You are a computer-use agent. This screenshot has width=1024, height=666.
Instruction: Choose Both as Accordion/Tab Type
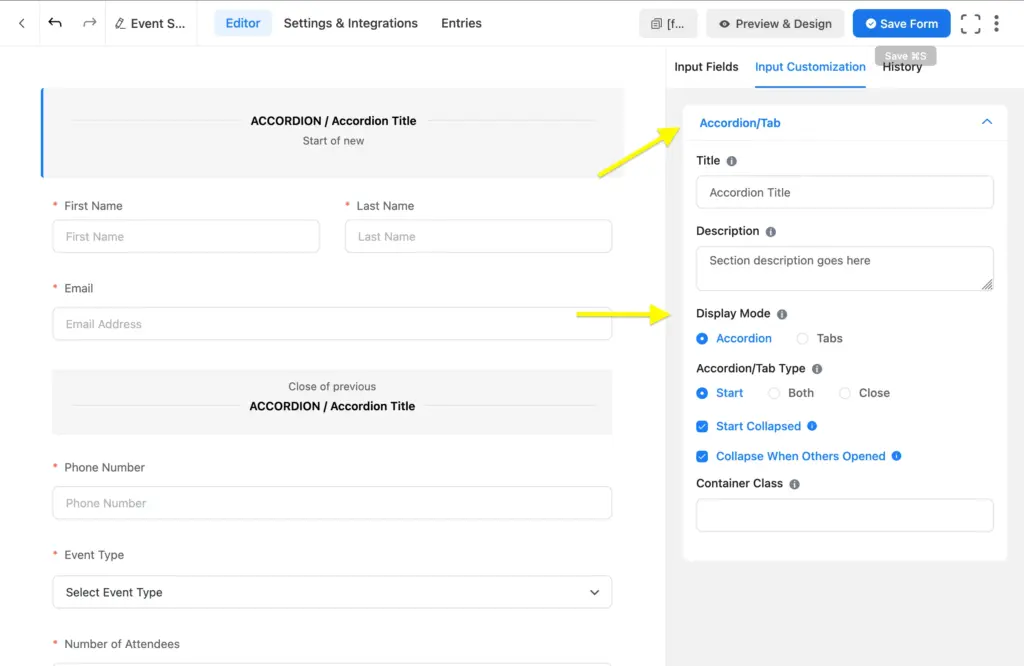click(775, 393)
